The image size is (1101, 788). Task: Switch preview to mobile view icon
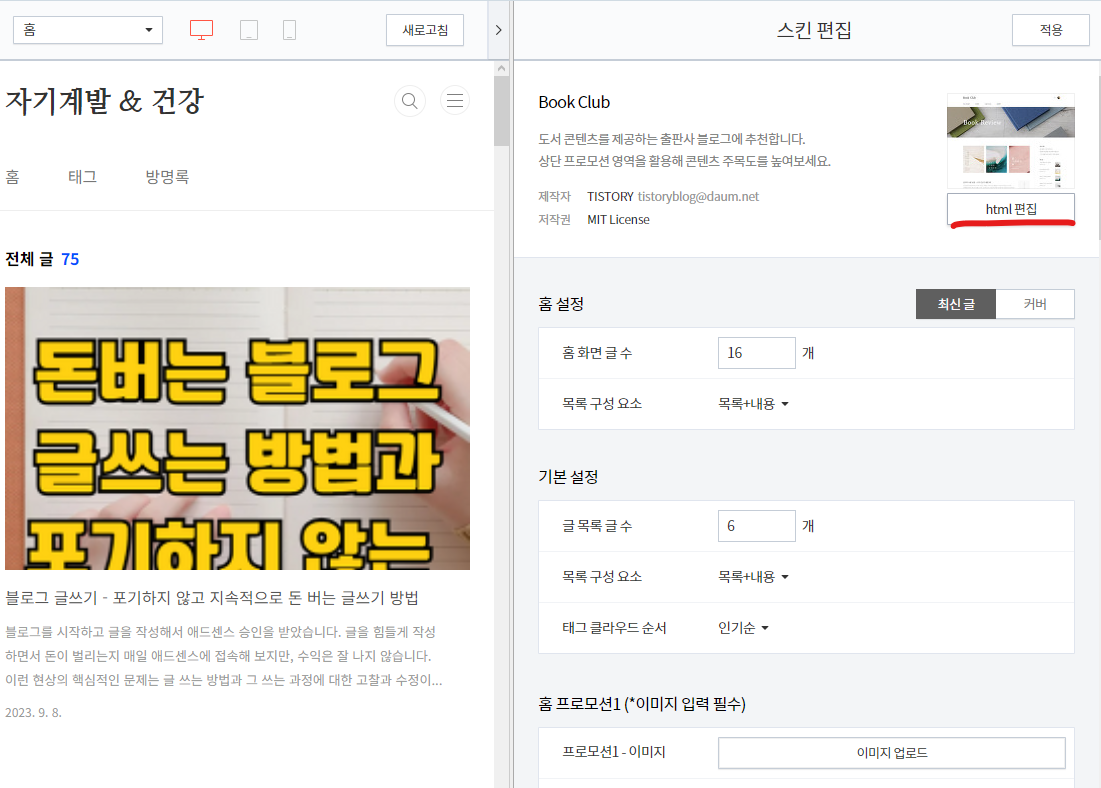289,29
